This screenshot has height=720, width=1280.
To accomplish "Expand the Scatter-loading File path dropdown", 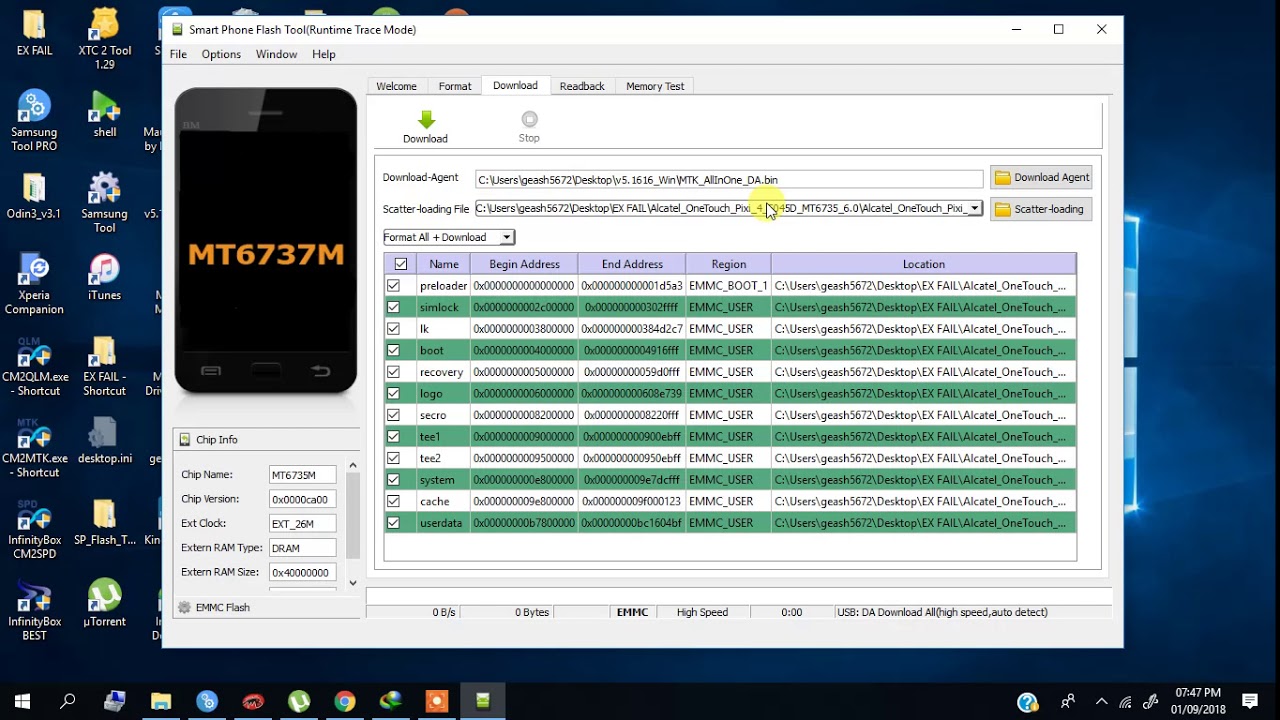I will pyautogui.click(x=975, y=208).
